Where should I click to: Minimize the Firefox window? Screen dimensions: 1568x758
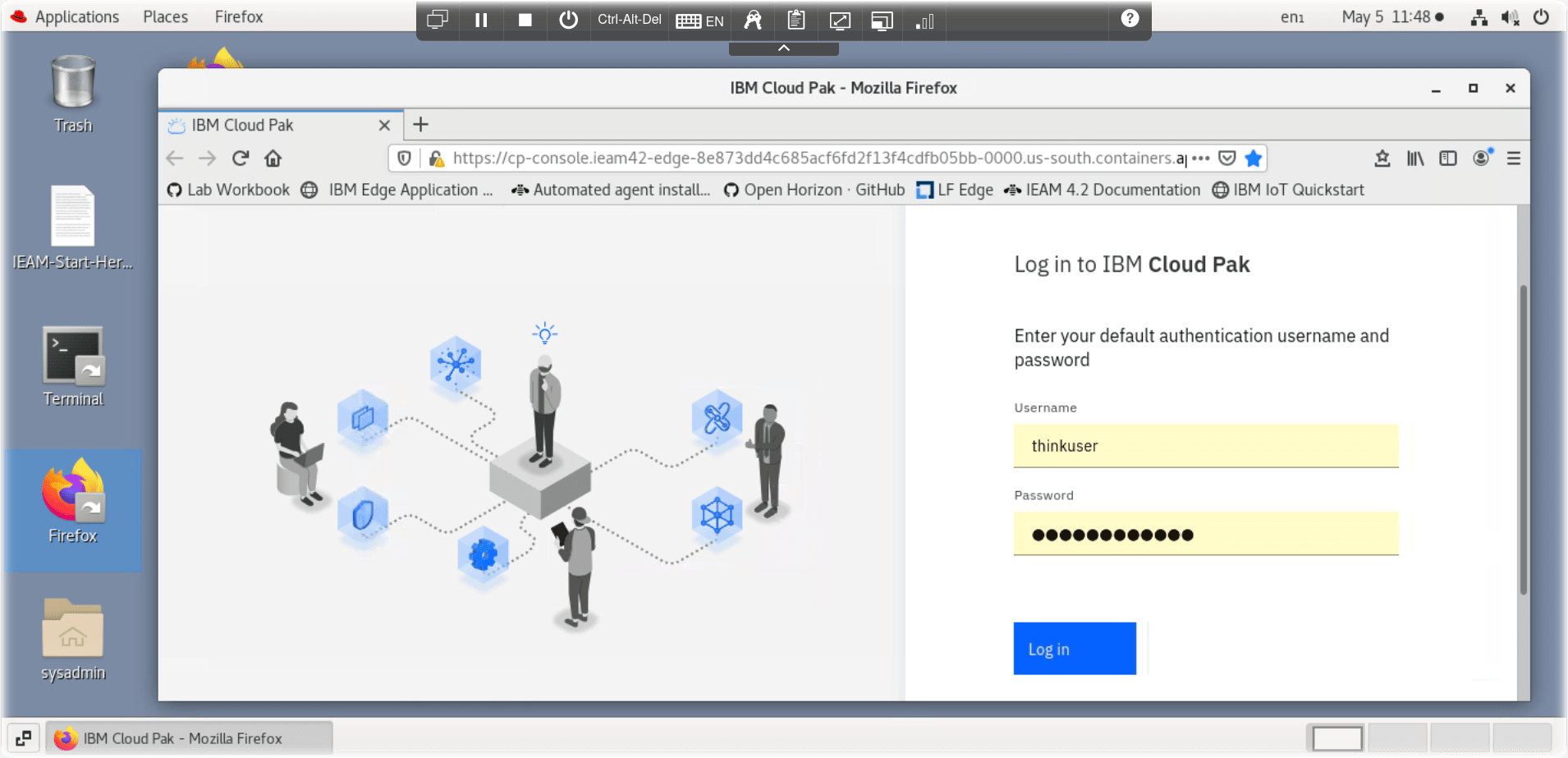click(x=1436, y=89)
